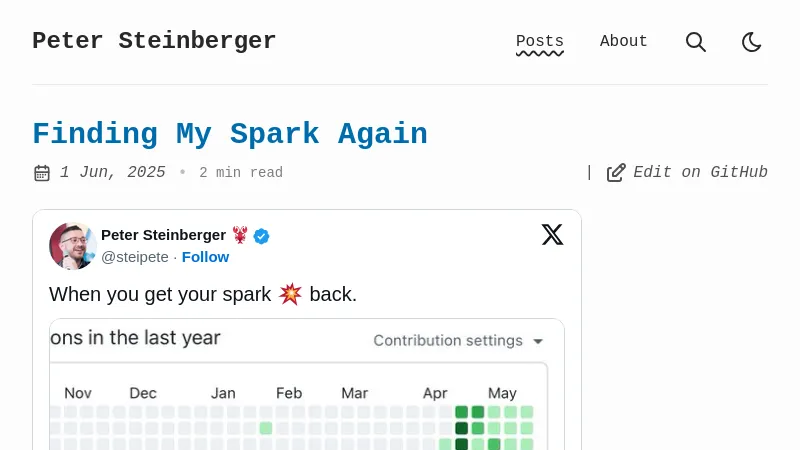Viewport: 800px width, 450px height.
Task: Click the pencil edit icon
Action: (x=616, y=173)
